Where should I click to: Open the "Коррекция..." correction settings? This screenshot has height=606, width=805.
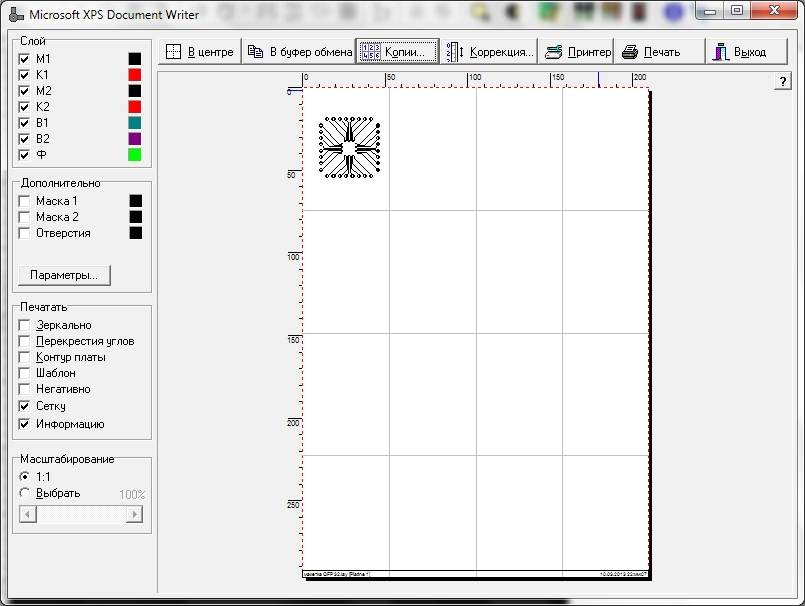[x=490, y=52]
